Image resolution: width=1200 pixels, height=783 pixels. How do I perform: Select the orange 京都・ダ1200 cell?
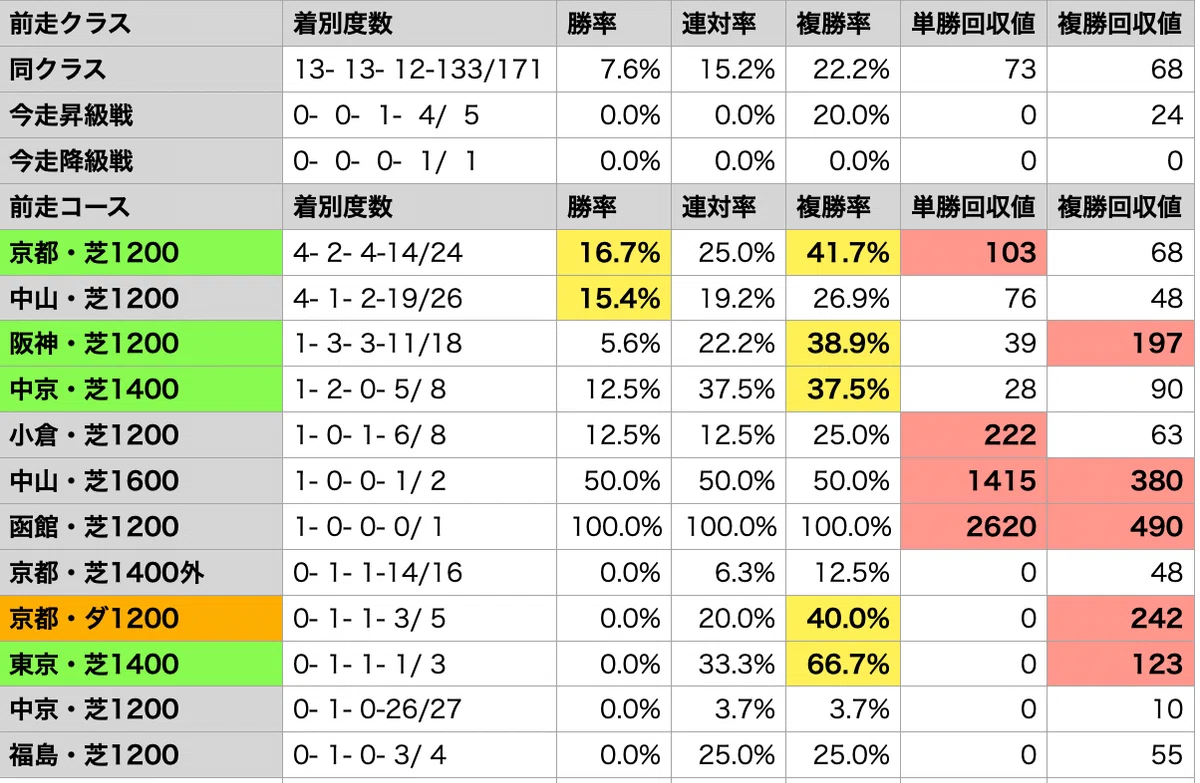[x=141, y=618]
